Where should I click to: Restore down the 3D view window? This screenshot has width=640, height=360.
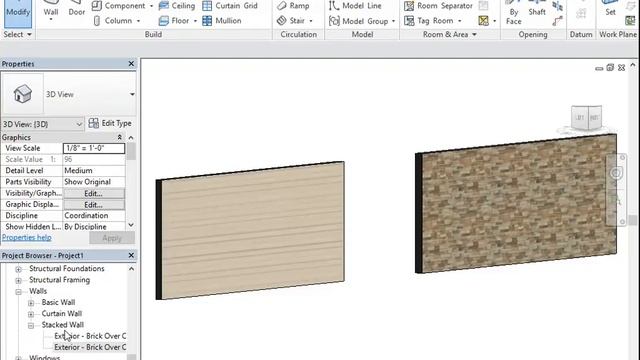point(610,68)
